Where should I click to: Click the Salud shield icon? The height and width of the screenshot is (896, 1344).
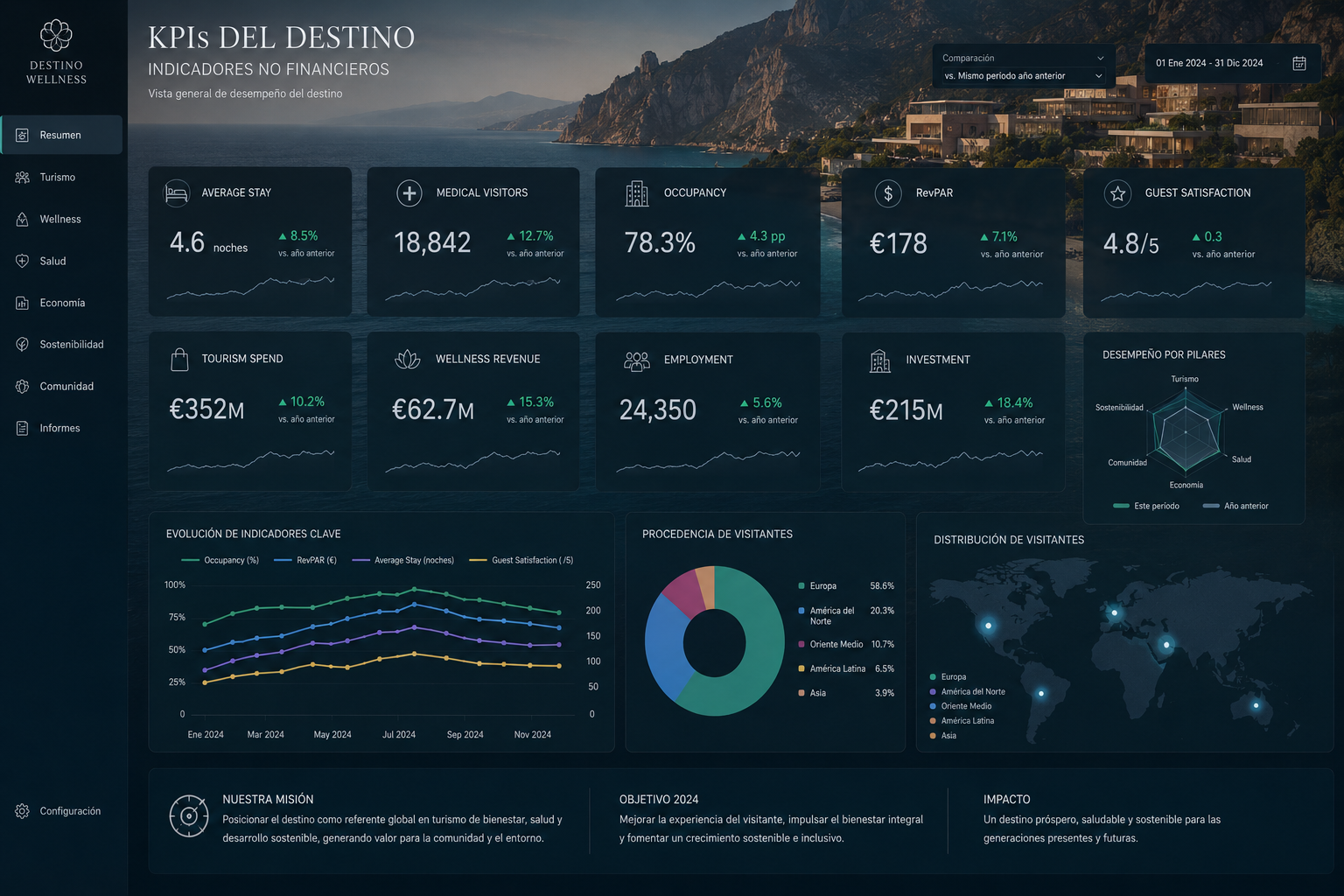[23, 261]
